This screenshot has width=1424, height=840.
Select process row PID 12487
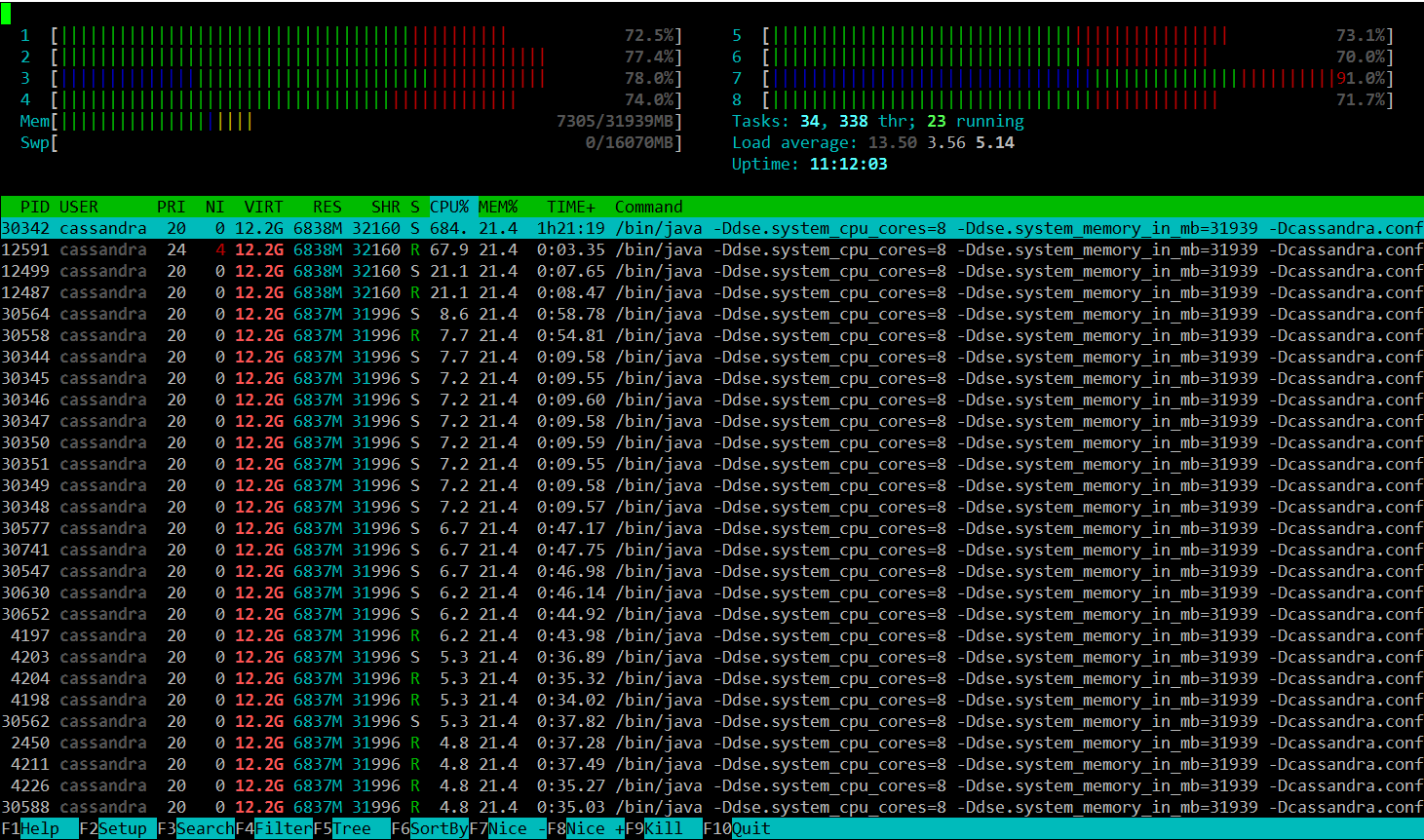point(712,292)
